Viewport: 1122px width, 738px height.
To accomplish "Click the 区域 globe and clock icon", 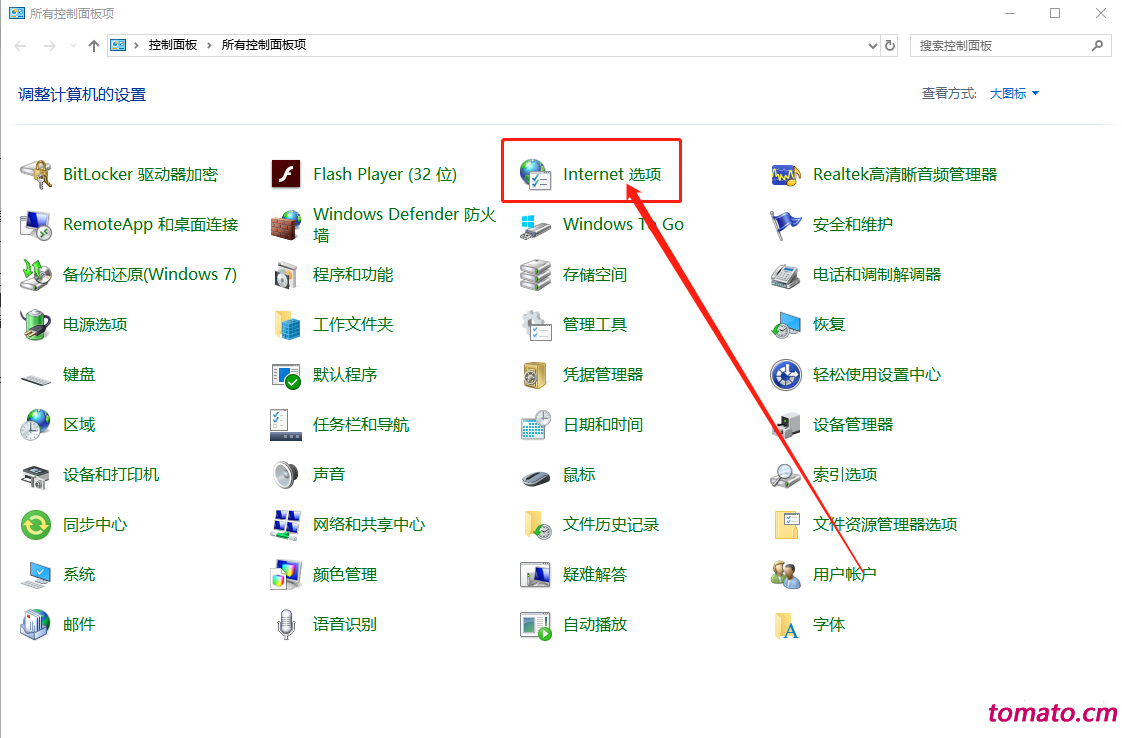I will (36, 425).
